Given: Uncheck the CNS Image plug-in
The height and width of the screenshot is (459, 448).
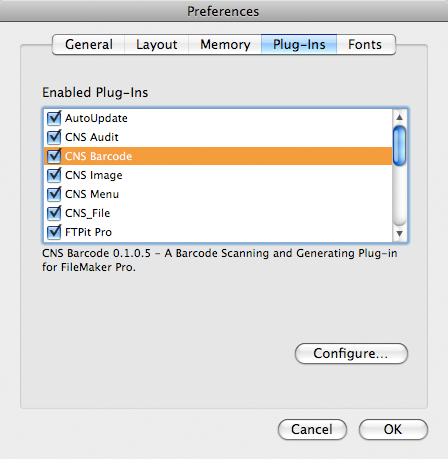Looking at the screenshot, I should 54,175.
